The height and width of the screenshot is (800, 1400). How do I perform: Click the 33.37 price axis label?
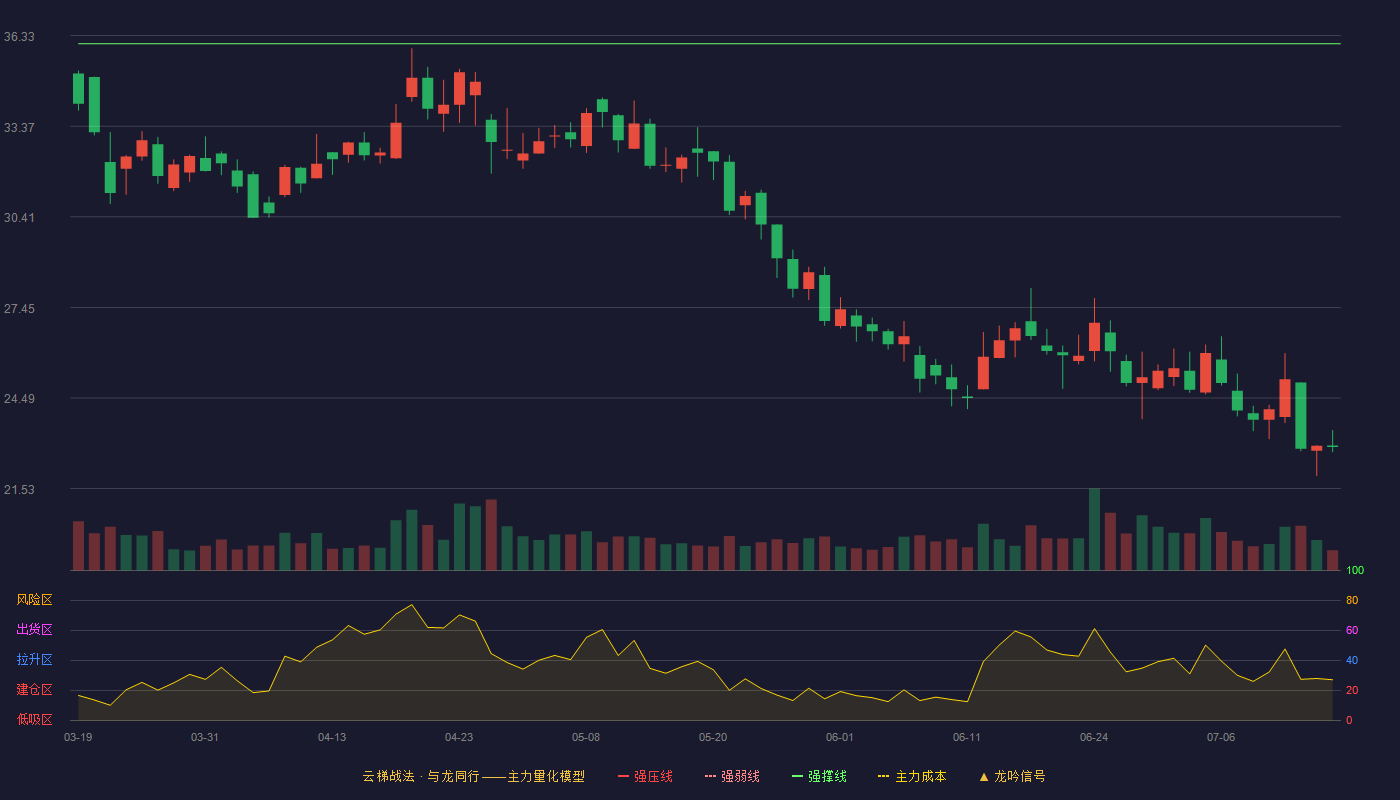tap(19, 128)
